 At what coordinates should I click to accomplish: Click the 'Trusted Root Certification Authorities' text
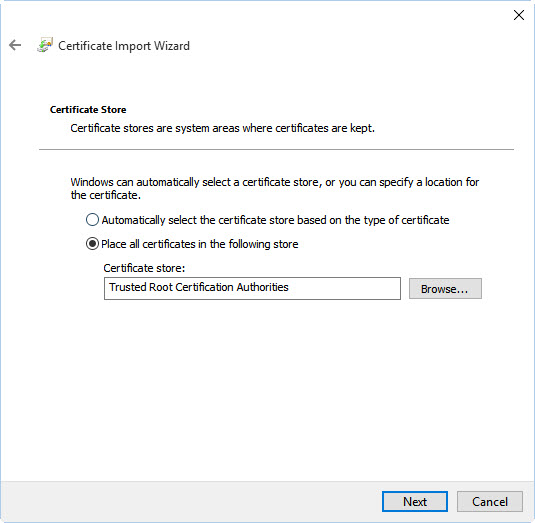coord(199,287)
